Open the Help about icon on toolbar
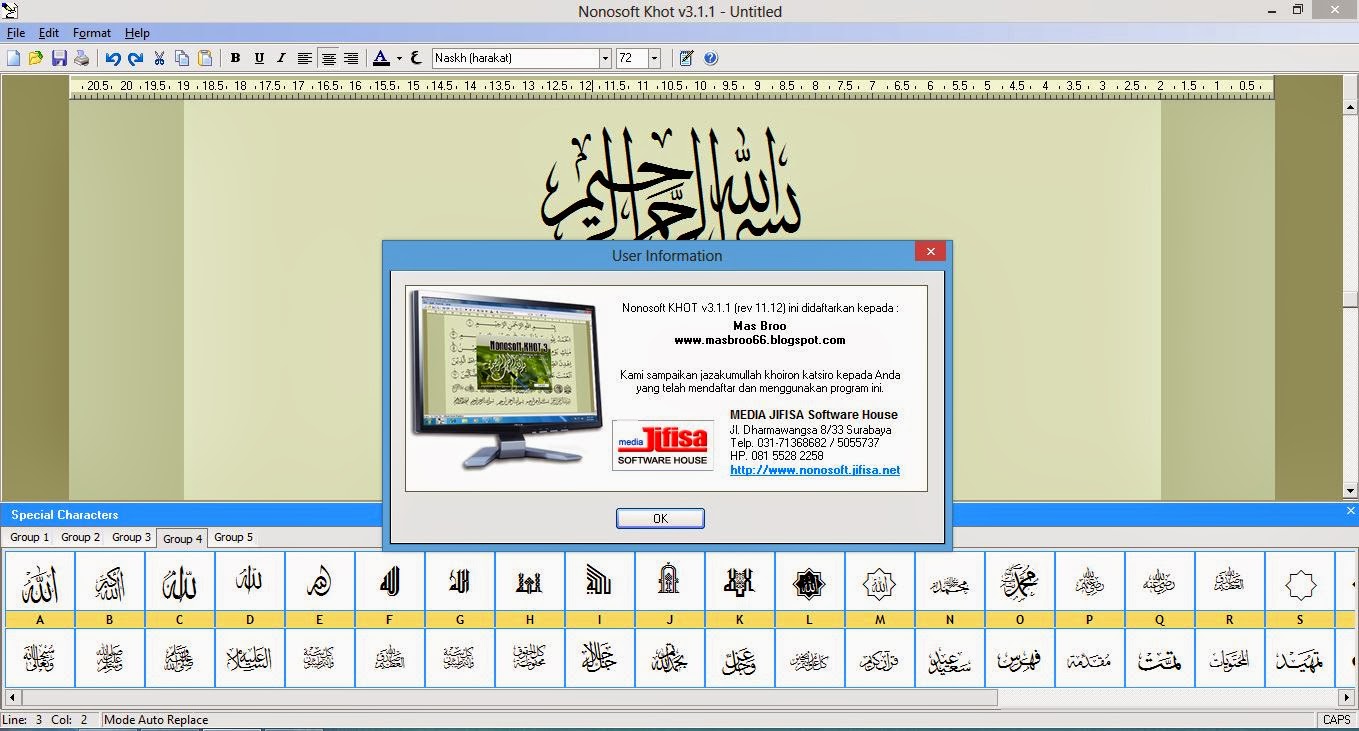This screenshot has height=731, width=1359. click(711, 58)
